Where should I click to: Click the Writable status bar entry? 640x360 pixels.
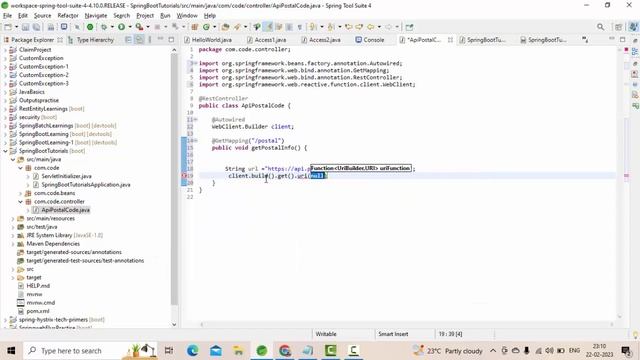pos(326,334)
